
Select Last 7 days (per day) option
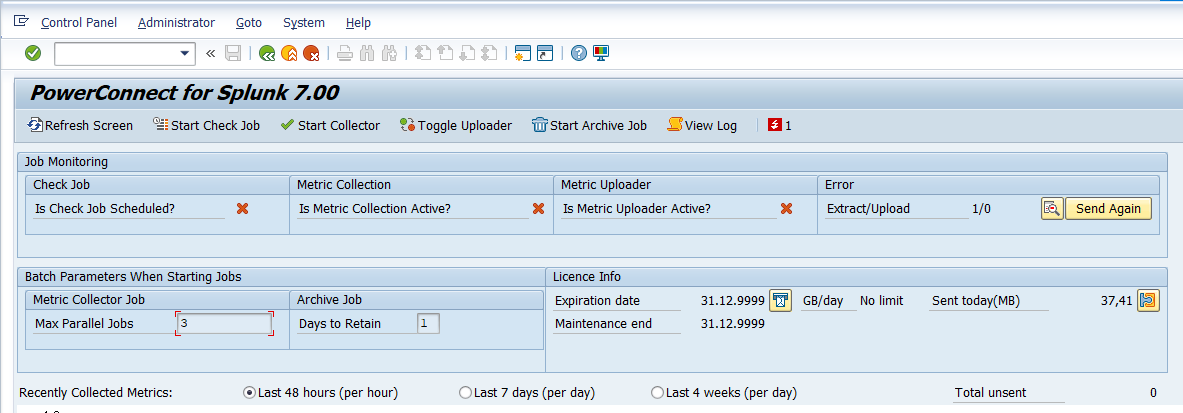click(x=464, y=393)
